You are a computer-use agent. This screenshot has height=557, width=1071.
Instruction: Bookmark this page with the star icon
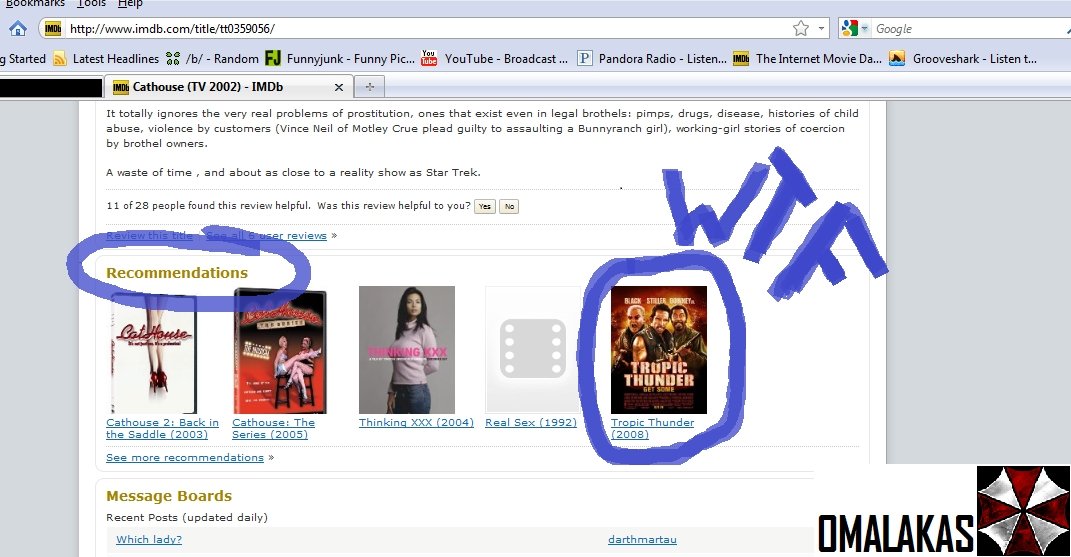801,29
